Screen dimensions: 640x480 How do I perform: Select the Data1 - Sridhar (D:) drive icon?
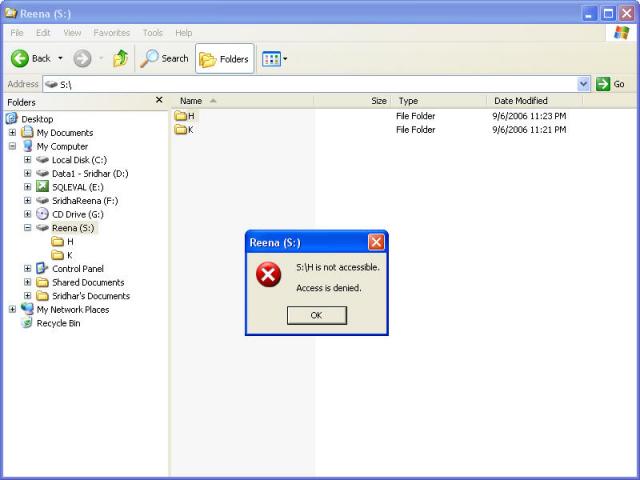[x=42, y=173]
